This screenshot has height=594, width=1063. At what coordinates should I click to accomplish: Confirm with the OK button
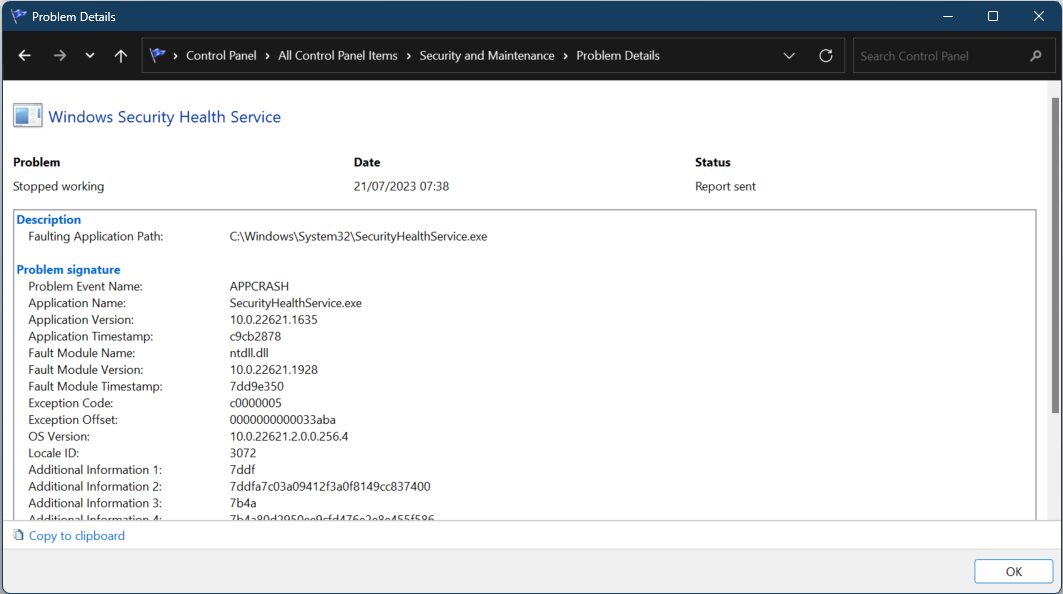(x=1014, y=572)
